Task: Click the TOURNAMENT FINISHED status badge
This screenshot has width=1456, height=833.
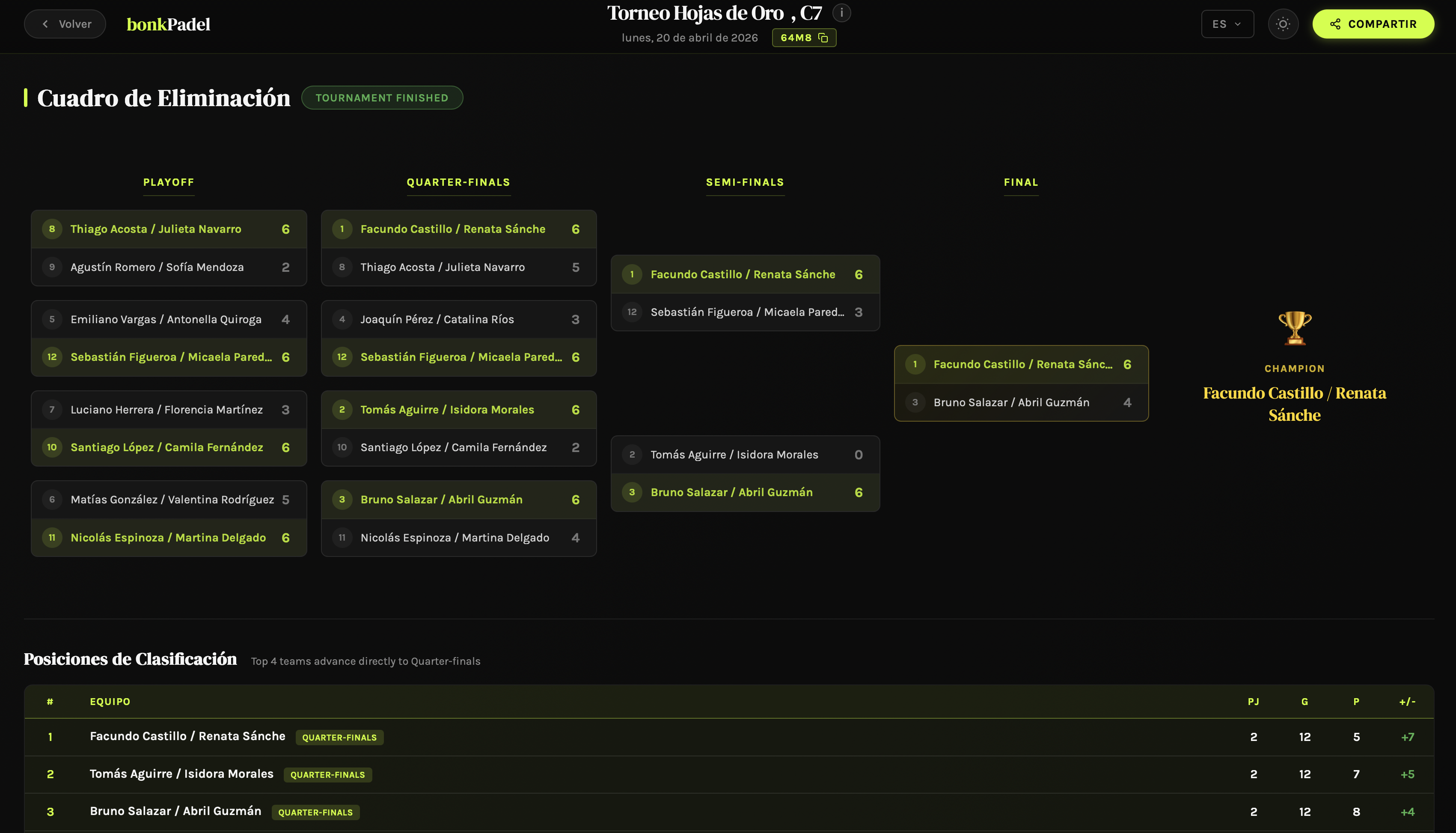Action: [x=382, y=97]
